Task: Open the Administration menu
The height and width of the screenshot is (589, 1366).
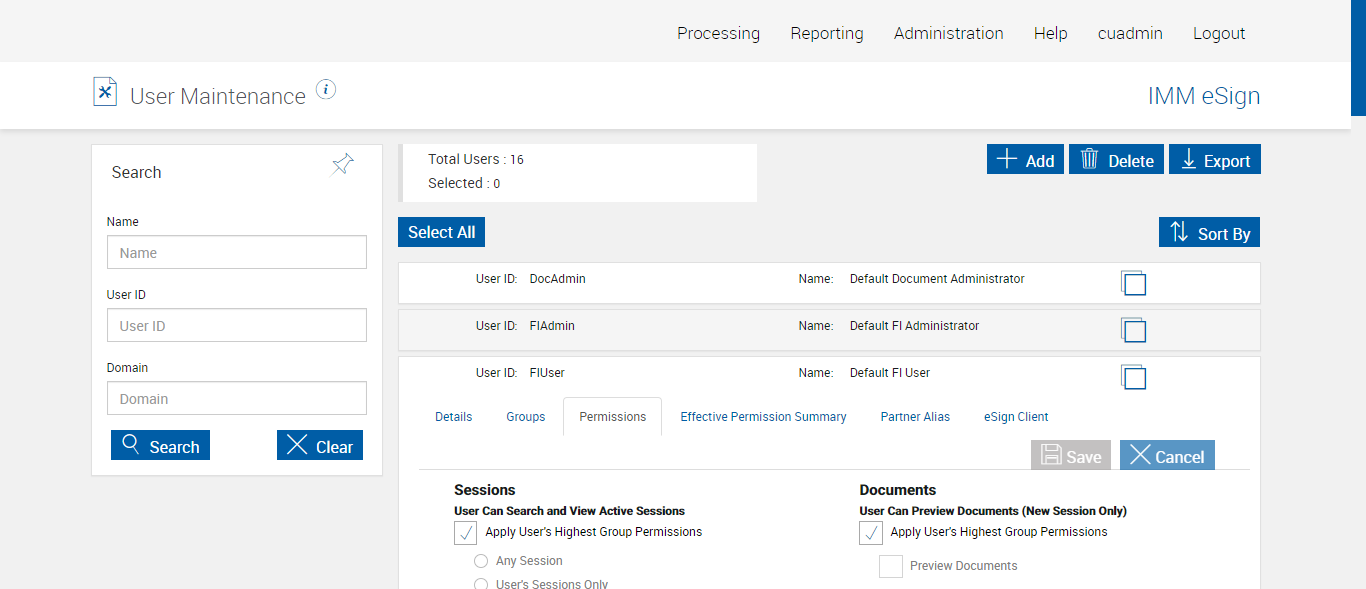Action: coord(948,33)
